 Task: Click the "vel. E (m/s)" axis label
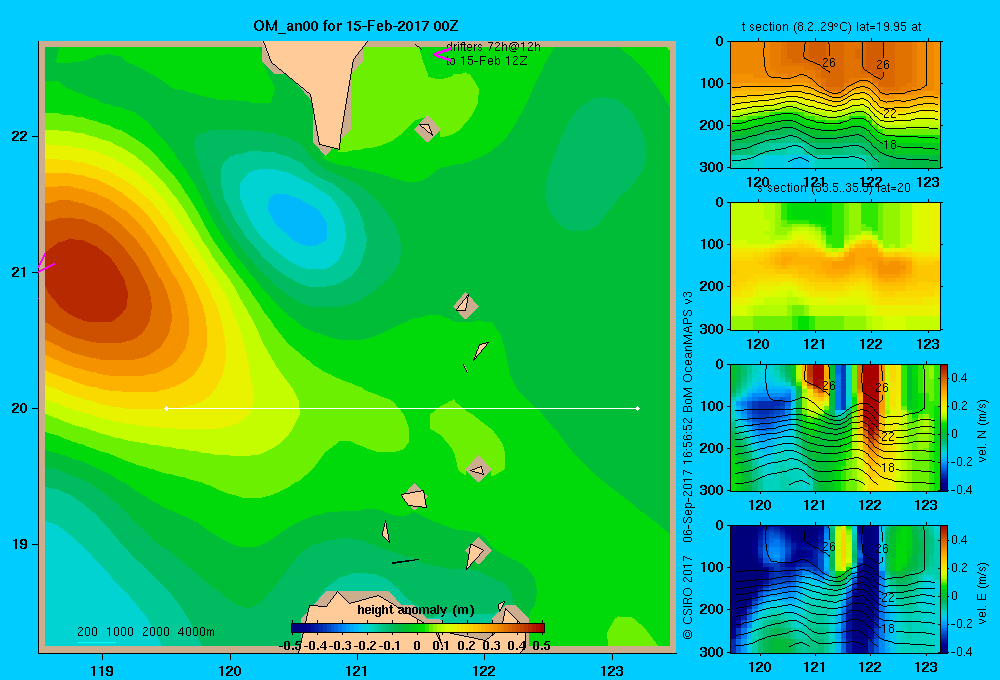[982, 593]
